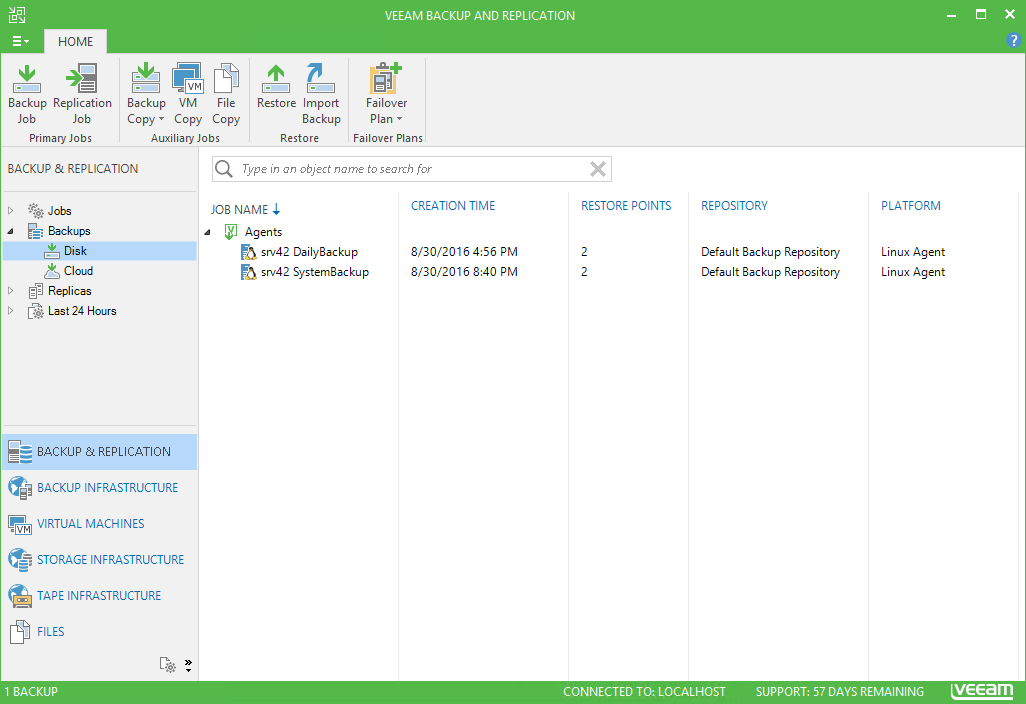Open the help question mark icon

point(1013,41)
